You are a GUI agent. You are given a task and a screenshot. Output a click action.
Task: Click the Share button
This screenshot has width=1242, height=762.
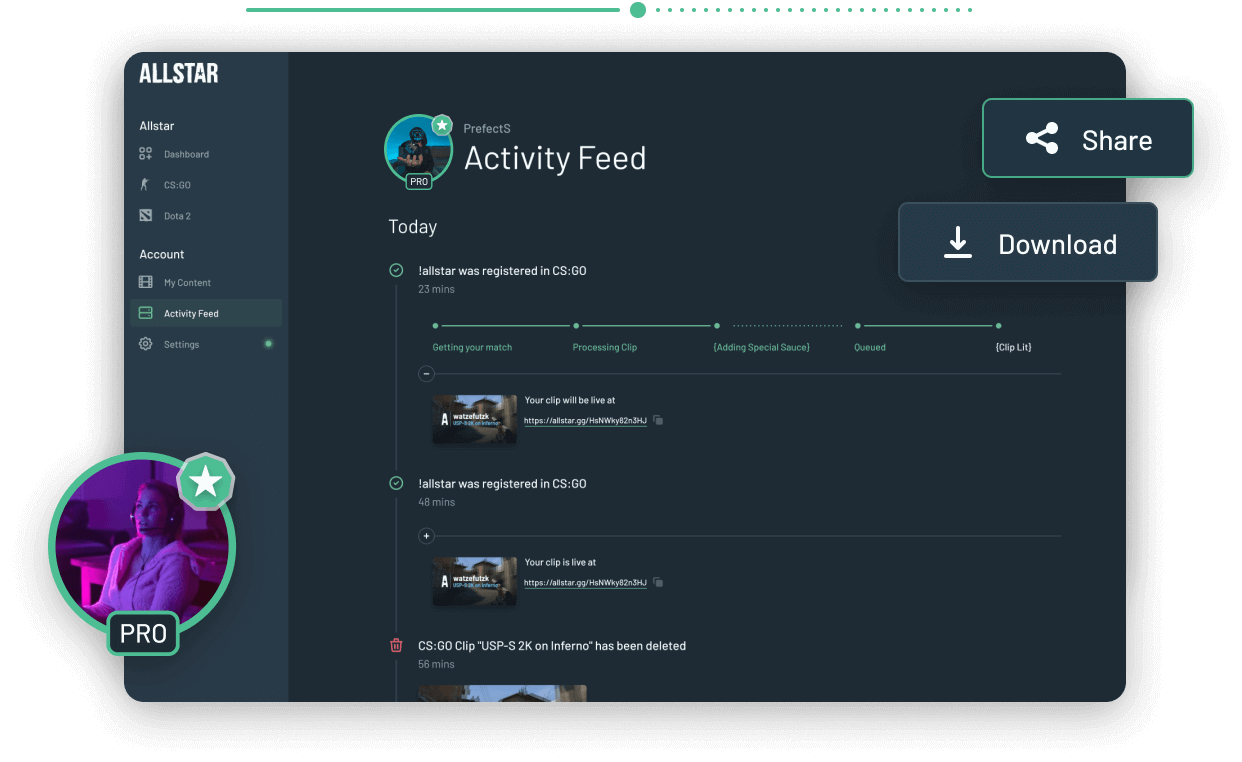[x=1087, y=139]
